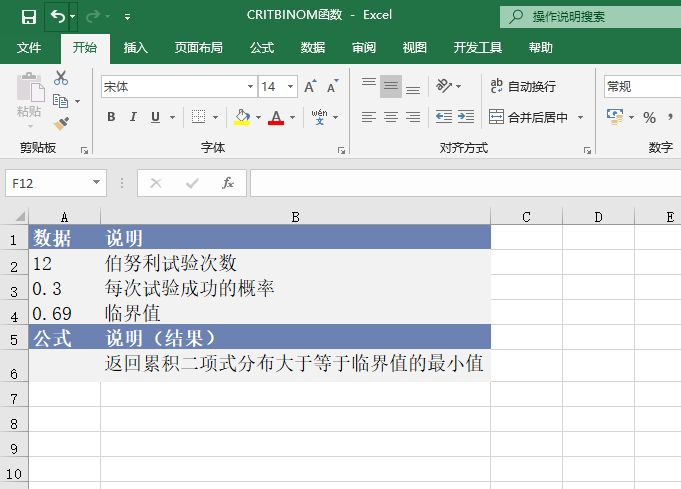
Task: Increase font size with larger A icon
Action: (x=310, y=87)
